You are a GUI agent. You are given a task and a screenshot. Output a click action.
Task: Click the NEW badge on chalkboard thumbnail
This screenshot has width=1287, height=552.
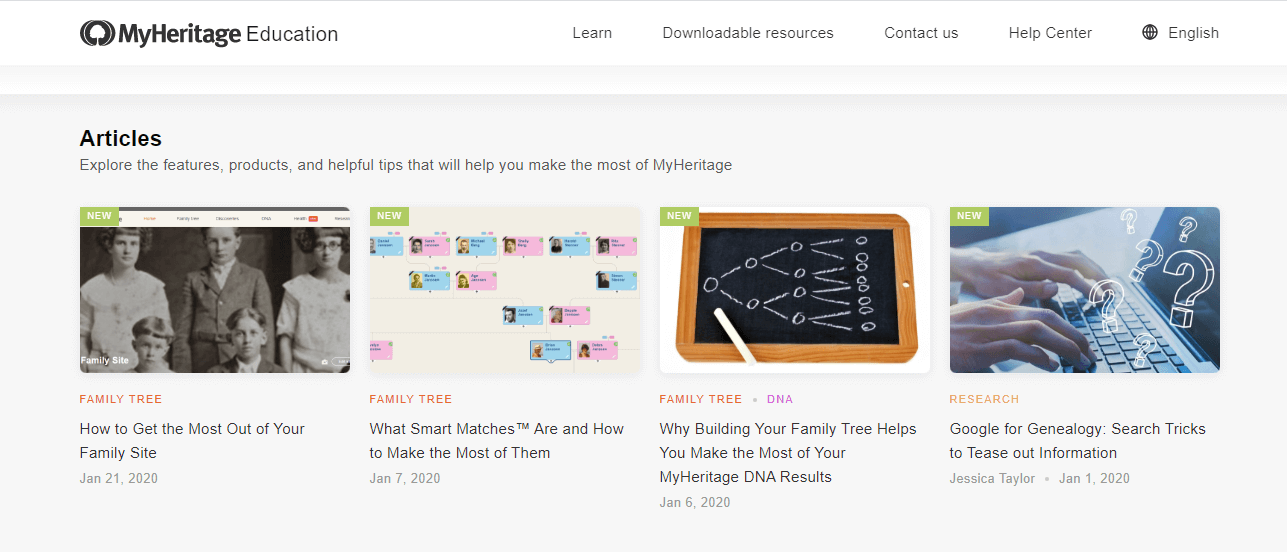[x=679, y=216]
